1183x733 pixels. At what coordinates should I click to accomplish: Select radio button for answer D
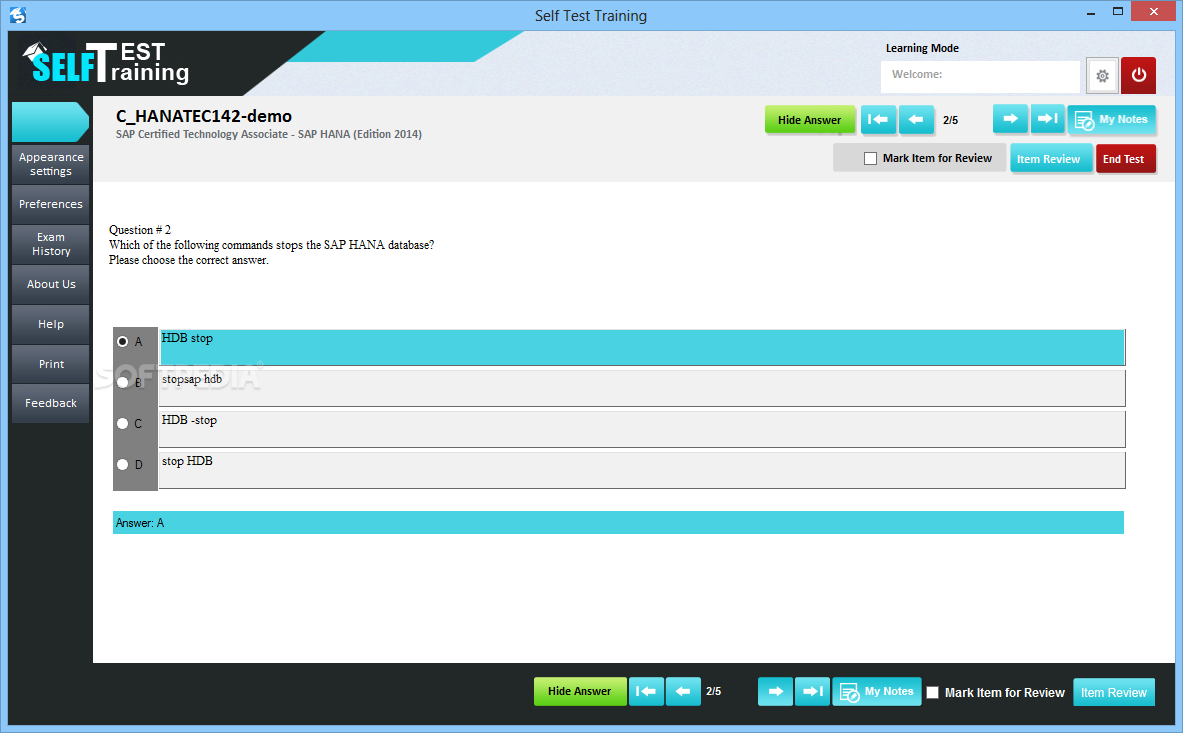123,465
